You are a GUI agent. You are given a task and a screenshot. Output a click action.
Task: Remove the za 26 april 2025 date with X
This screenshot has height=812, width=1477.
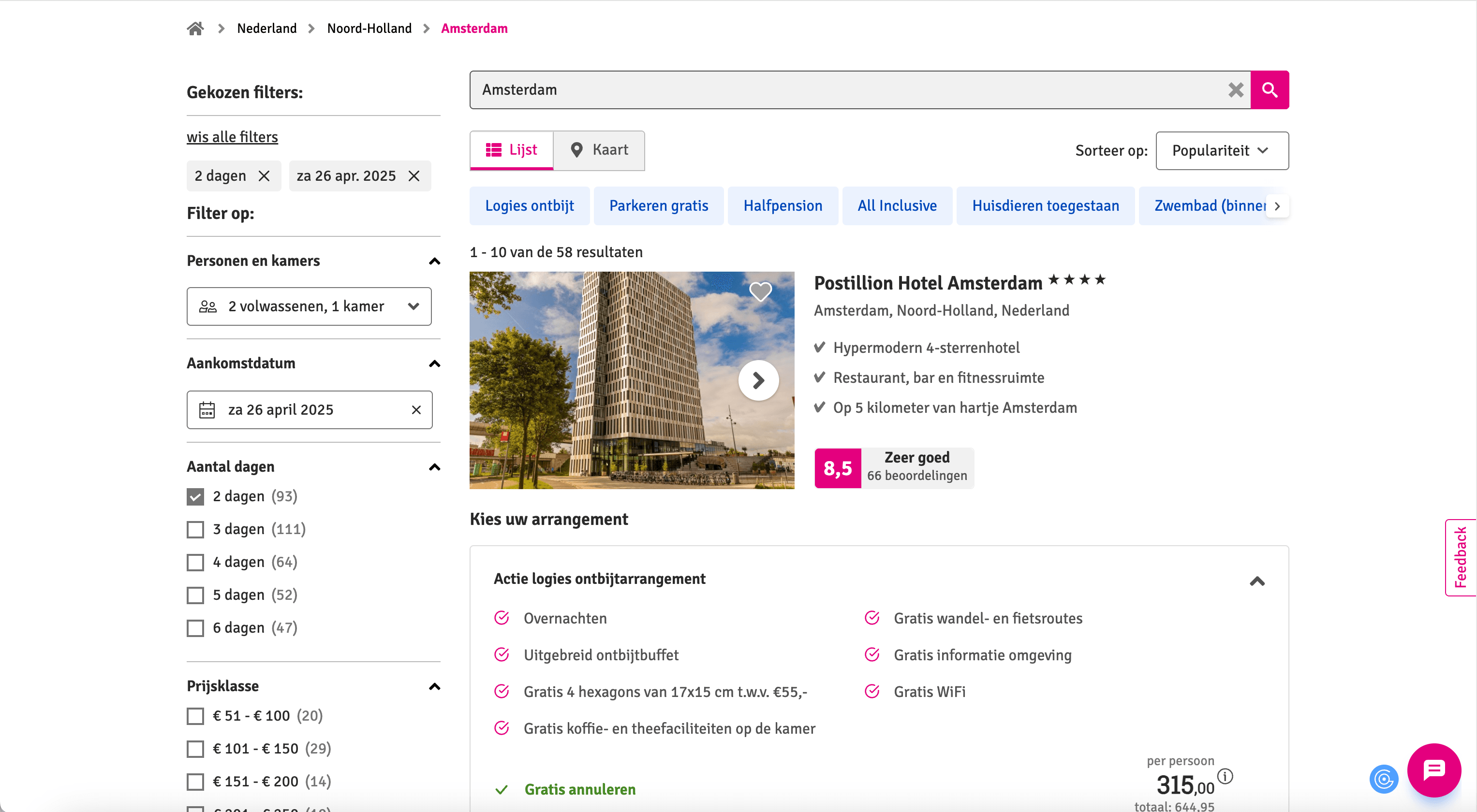pyautogui.click(x=416, y=410)
